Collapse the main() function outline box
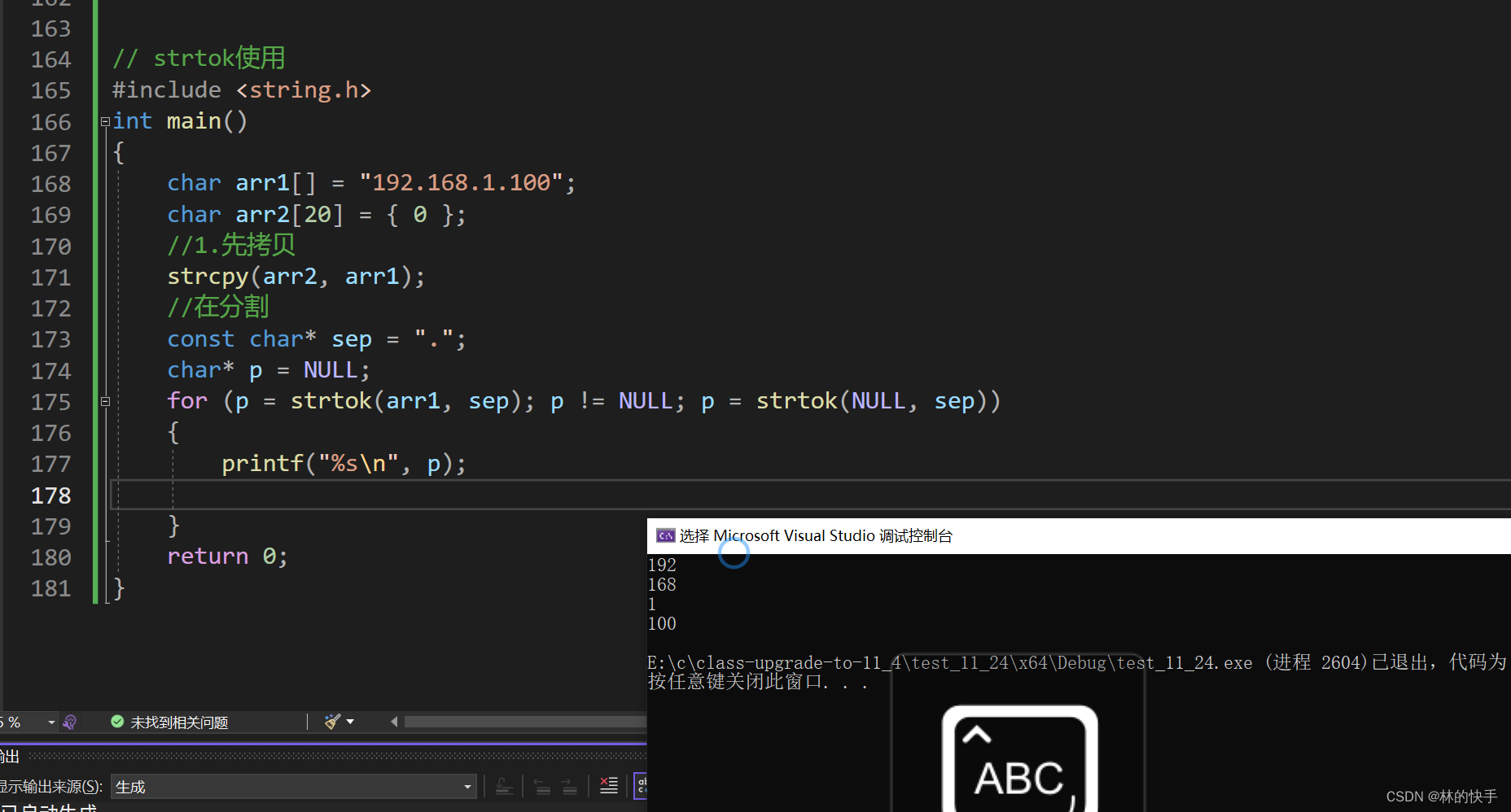 [x=105, y=122]
